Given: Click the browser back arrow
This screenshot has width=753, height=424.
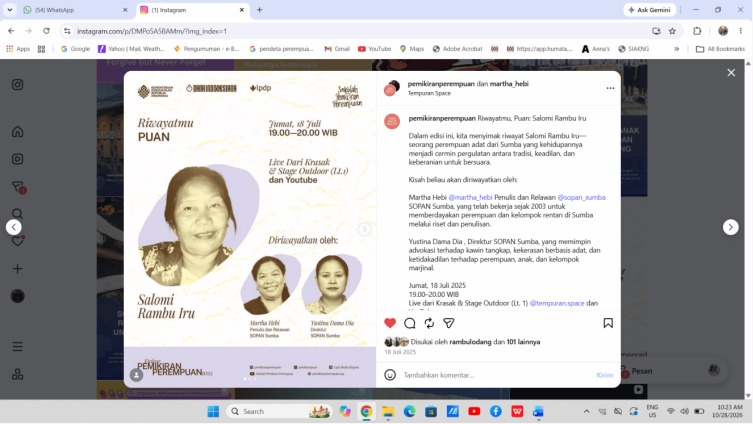Looking at the screenshot, I should click(x=11, y=31).
